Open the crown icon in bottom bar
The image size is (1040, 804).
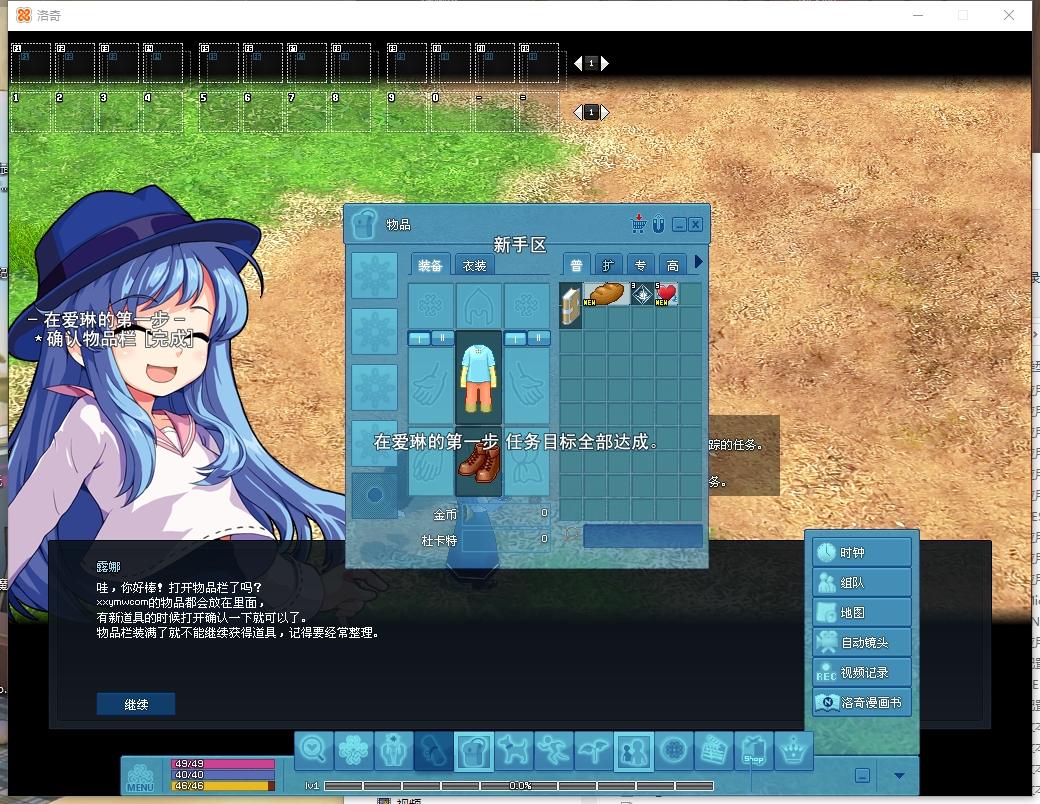(x=794, y=751)
